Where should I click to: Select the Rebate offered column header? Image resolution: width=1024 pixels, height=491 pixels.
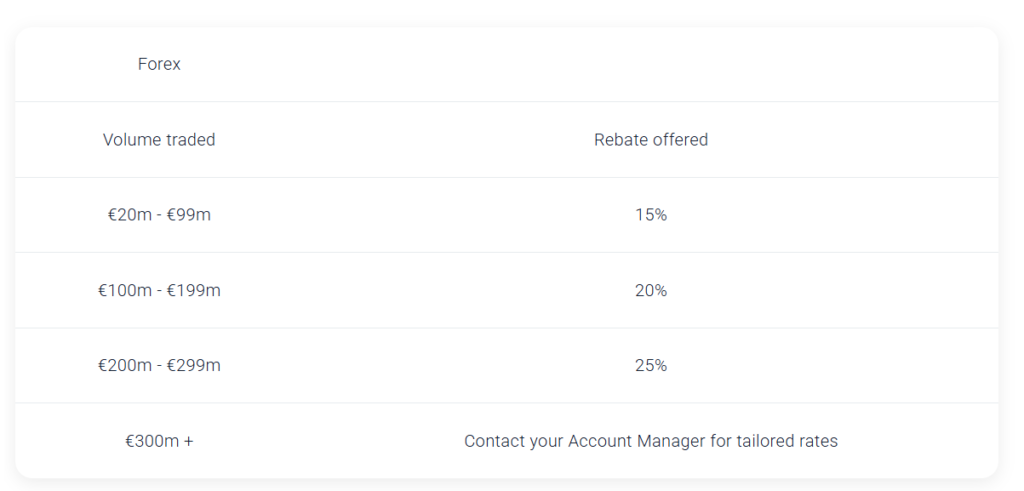[x=650, y=139]
